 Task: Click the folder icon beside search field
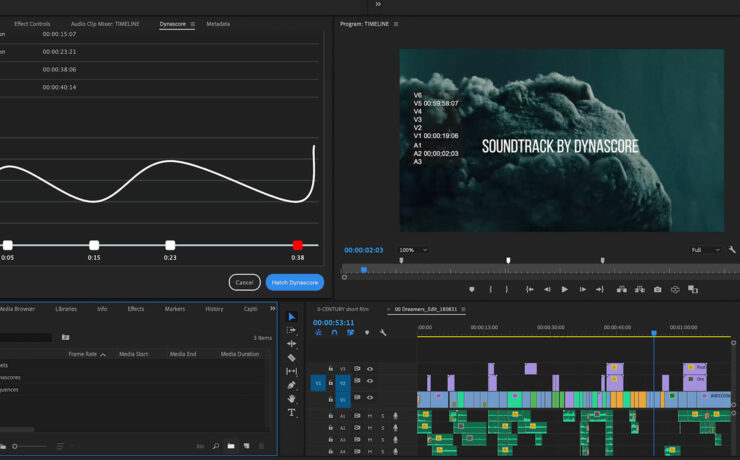66,337
